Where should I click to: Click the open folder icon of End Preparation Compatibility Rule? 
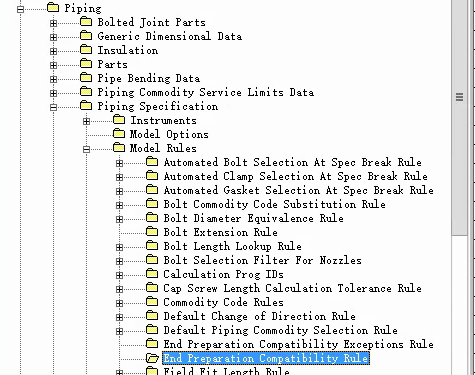pos(152,358)
